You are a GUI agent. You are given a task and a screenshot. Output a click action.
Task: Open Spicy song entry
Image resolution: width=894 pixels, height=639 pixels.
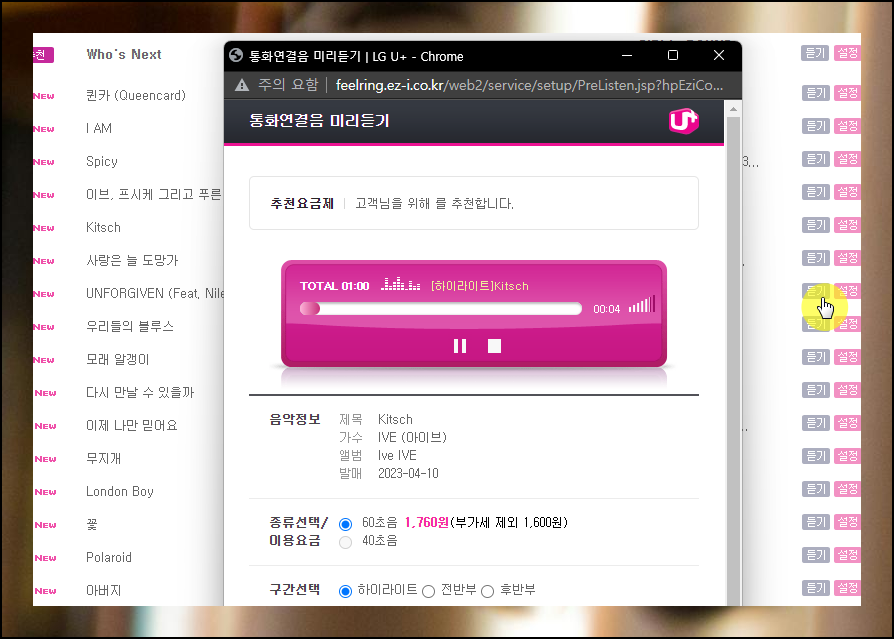click(x=101, y=161)
